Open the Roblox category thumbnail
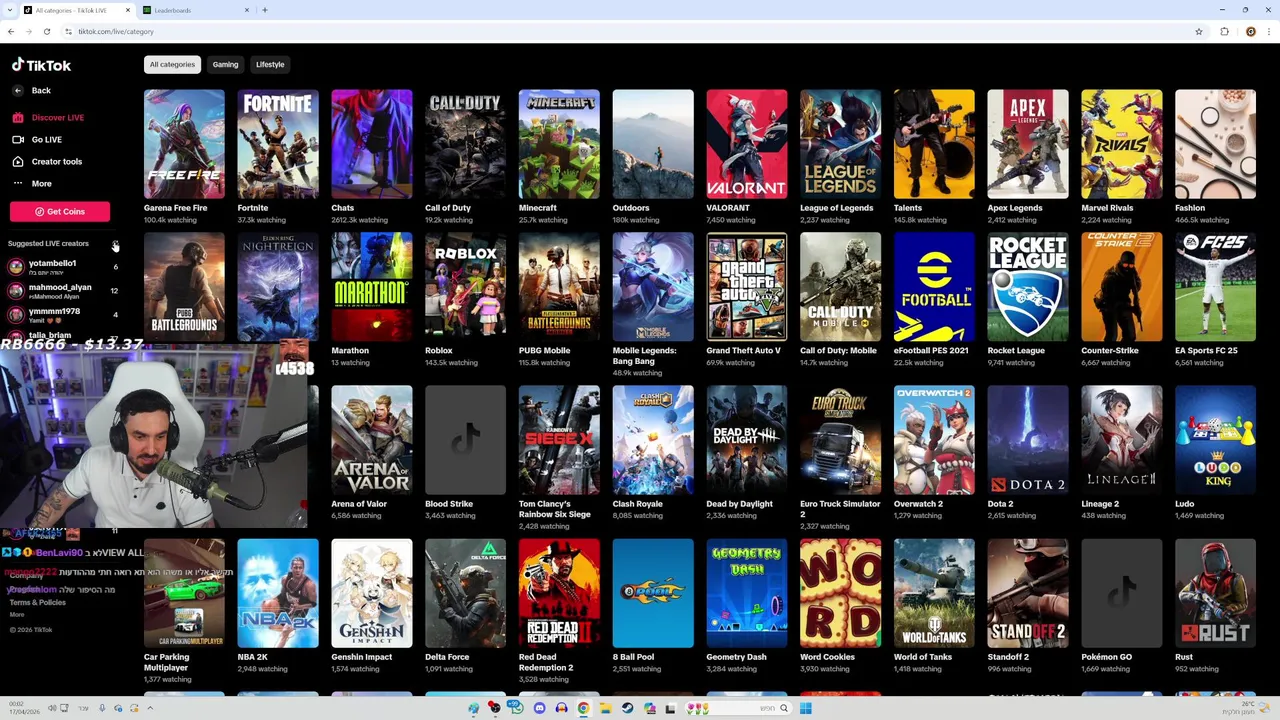This screenshot has height=720, width=1280. tap(465, 287)
